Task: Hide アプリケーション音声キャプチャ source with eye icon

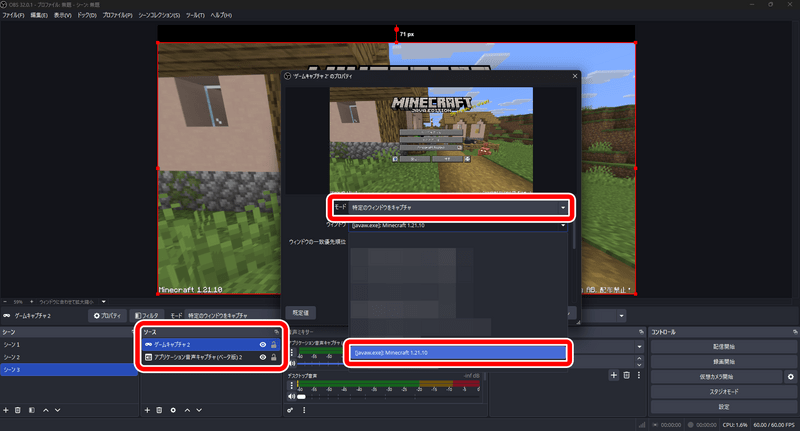Action: tap(263, 358)
